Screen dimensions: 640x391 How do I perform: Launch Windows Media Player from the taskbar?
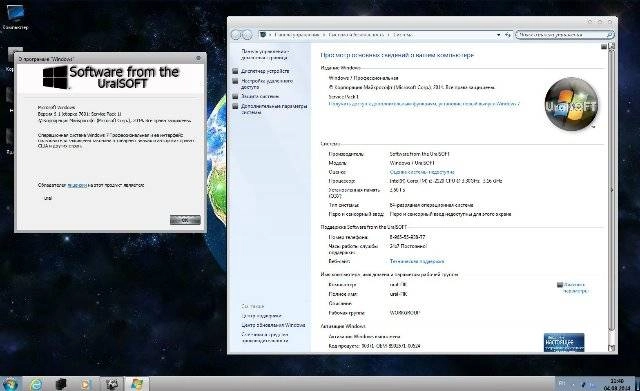pyautogui.click(x=85, y=384)
